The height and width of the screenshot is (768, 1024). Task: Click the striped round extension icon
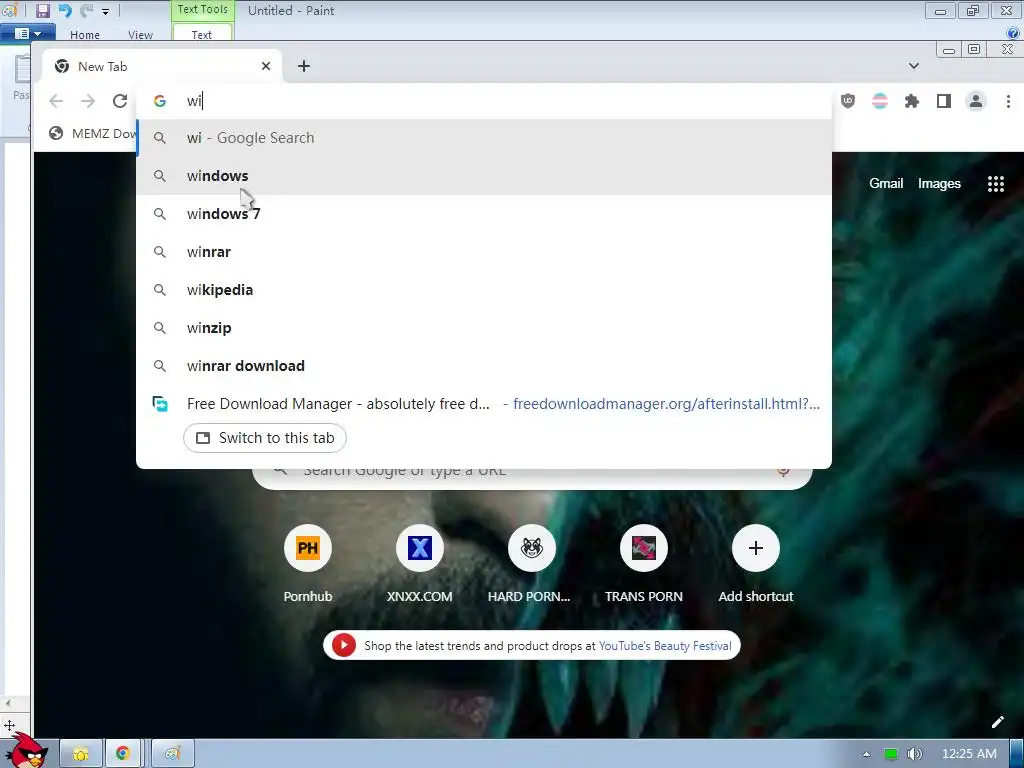point(880,101)
